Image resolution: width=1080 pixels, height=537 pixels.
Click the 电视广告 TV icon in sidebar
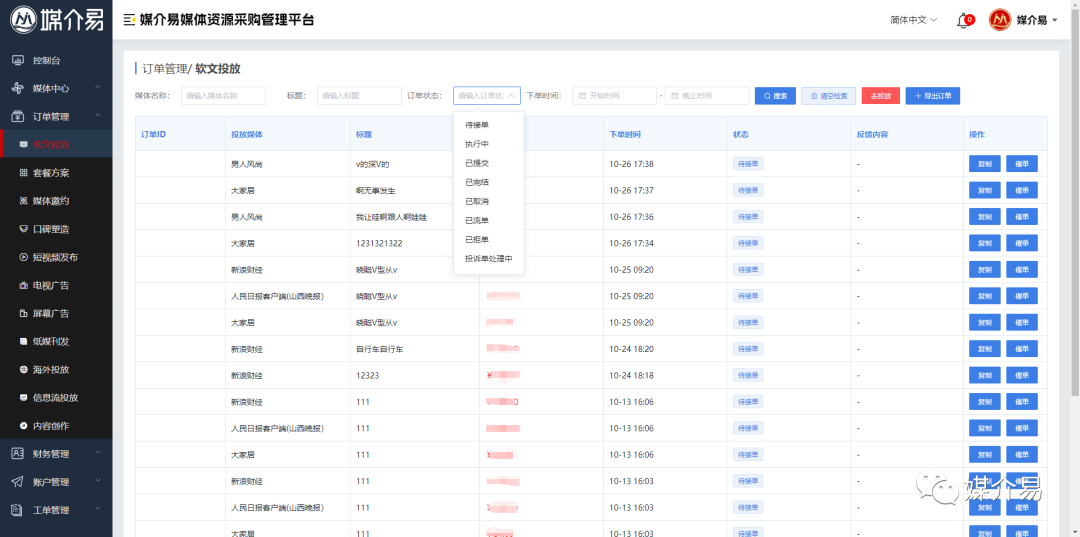tap(24, 285)
